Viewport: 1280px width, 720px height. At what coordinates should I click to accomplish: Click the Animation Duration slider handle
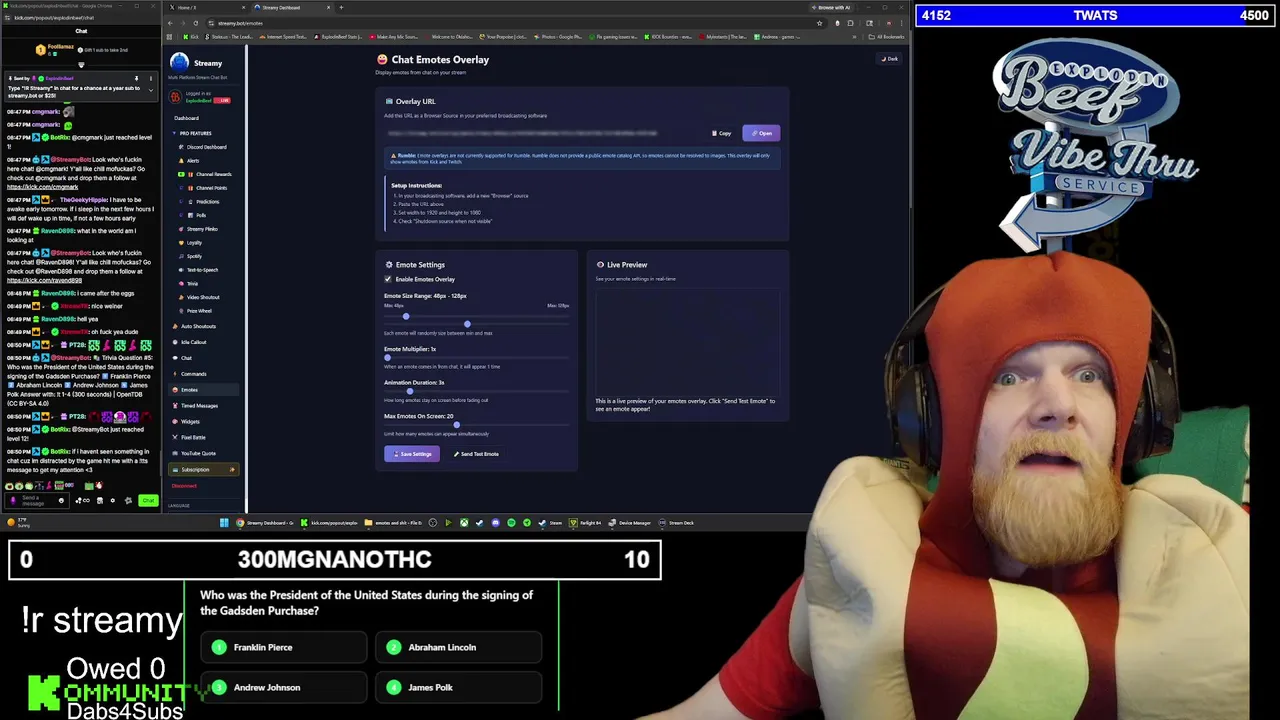point(409,391)
